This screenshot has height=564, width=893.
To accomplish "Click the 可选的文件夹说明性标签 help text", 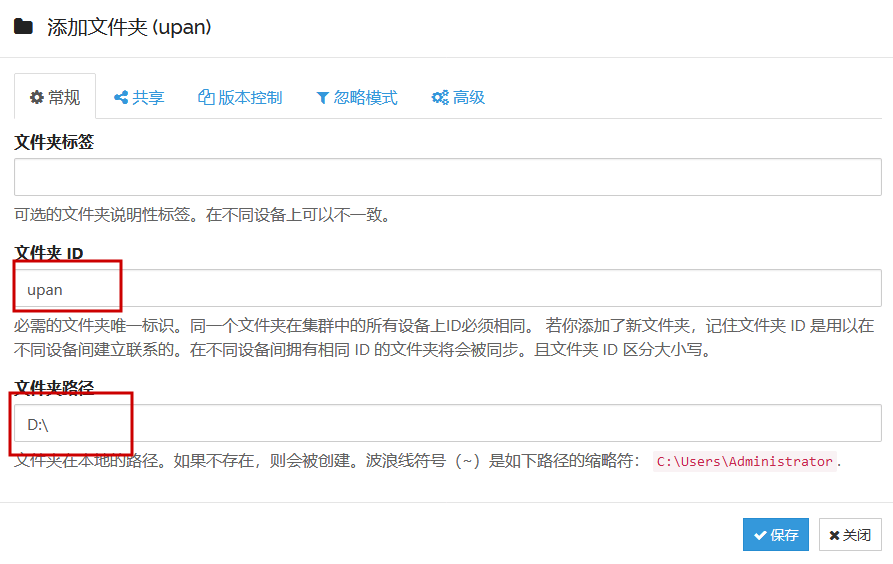I will coord(203,215).
